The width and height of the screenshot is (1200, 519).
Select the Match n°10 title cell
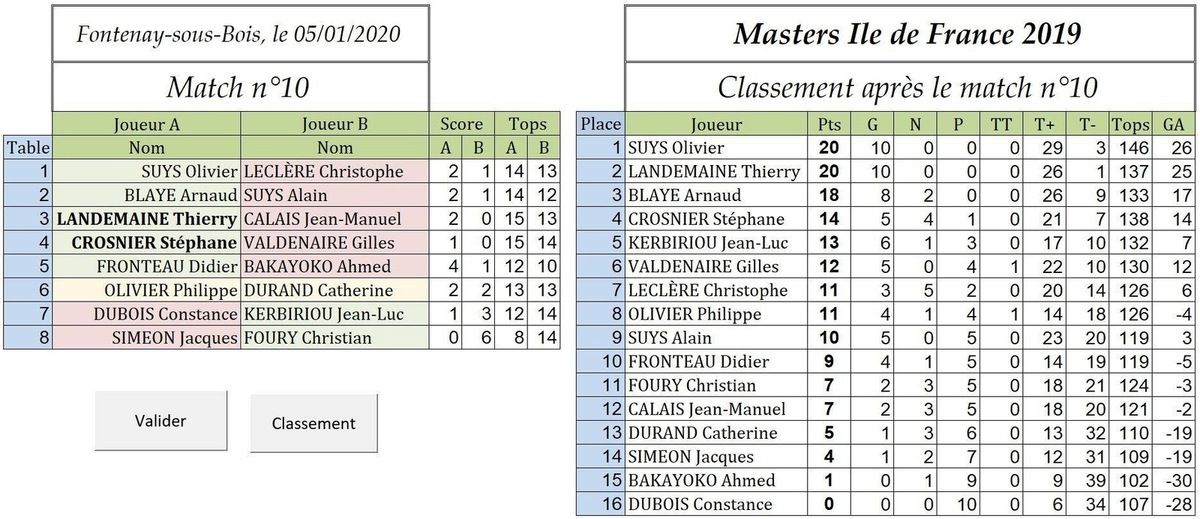tap(240, 87)
